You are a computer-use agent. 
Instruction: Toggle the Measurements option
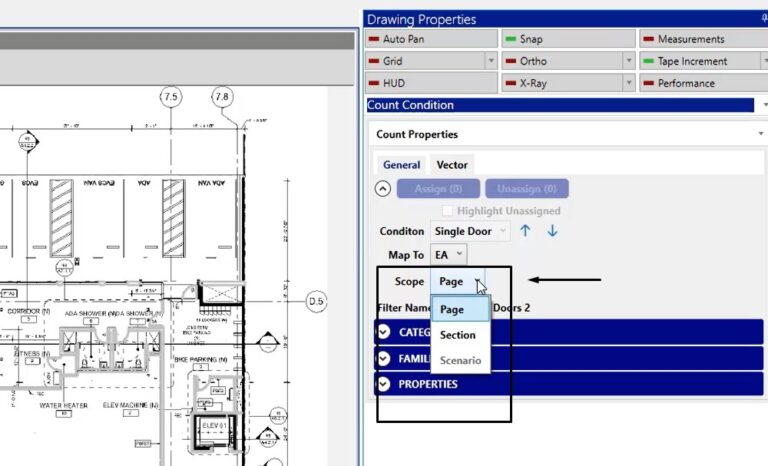[703, 39]
